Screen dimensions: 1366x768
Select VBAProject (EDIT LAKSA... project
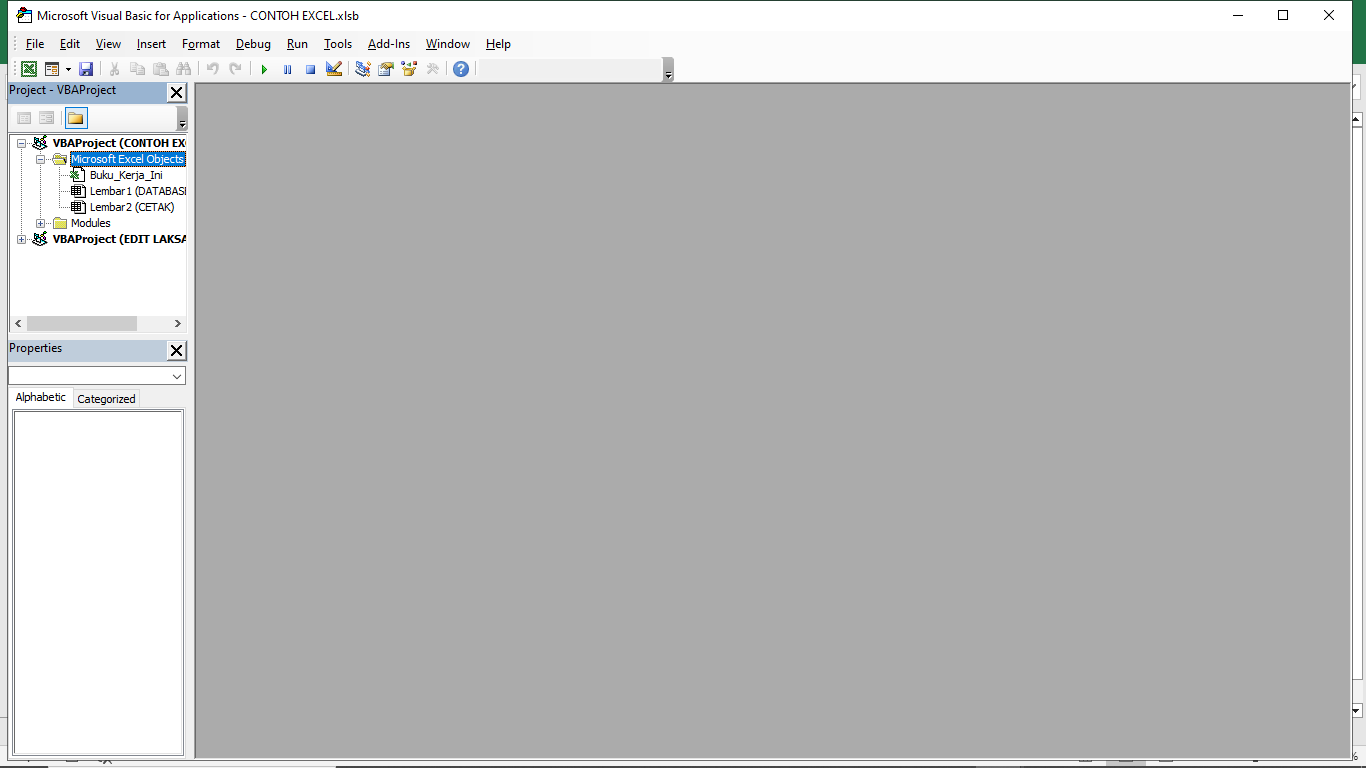point(119,239)
